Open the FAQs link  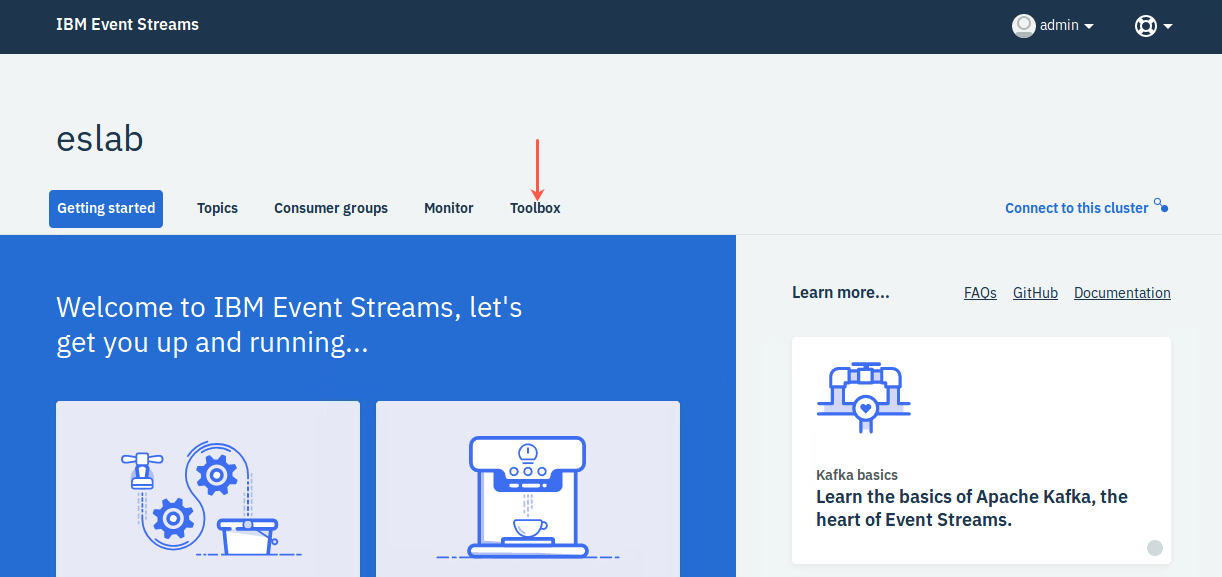[x=980, y=293]
